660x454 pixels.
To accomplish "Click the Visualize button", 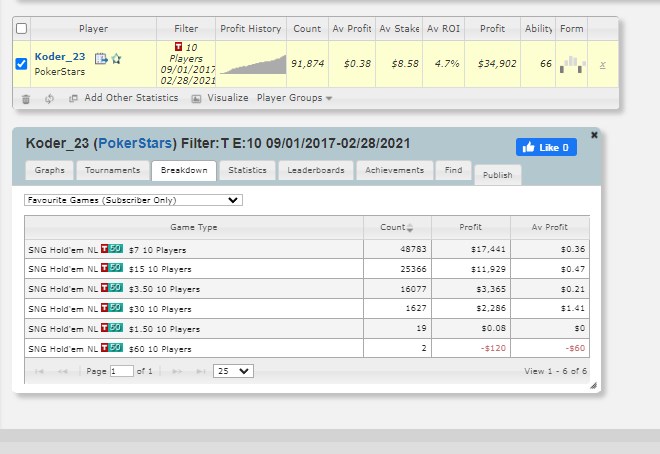I will tap(220, 98).
